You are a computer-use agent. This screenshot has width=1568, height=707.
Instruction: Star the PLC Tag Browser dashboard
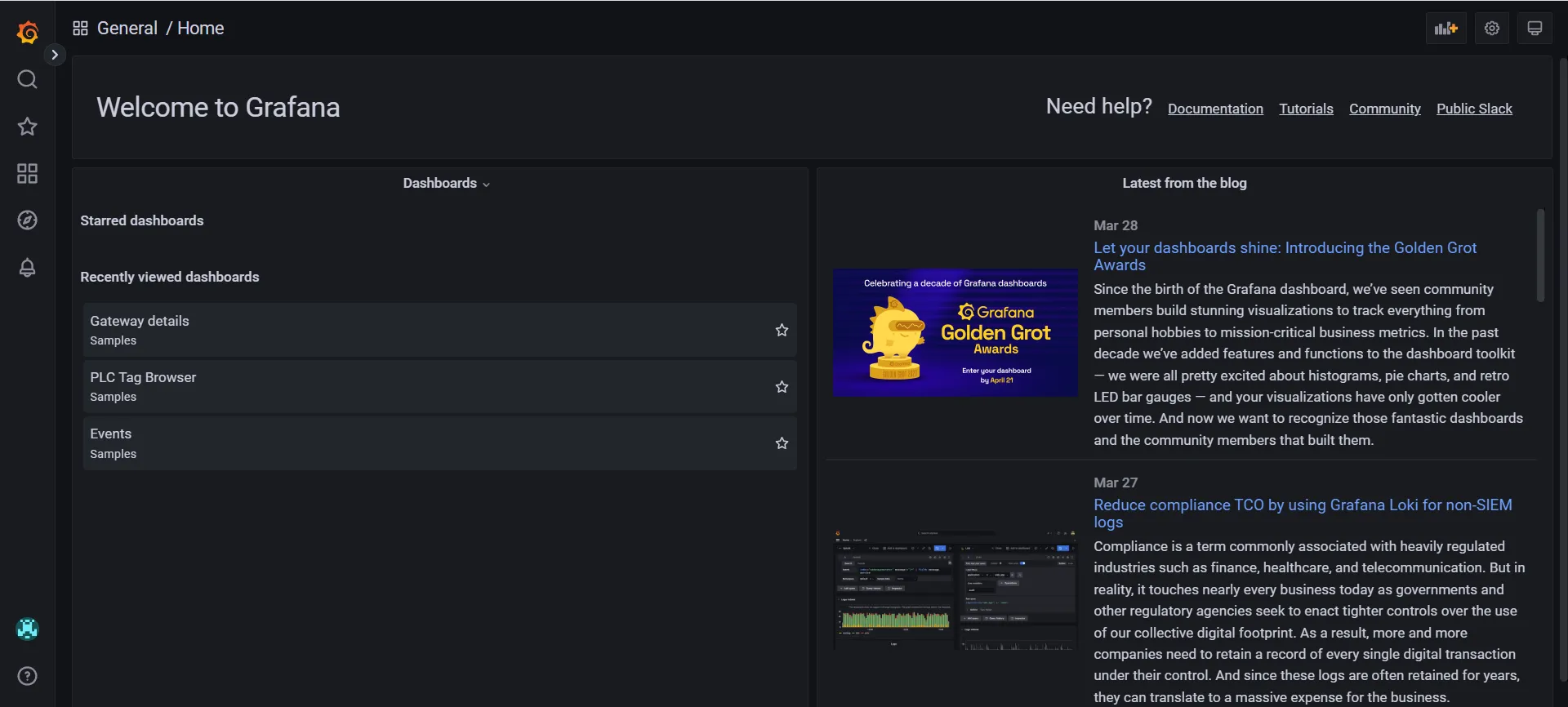pos(782,387)
